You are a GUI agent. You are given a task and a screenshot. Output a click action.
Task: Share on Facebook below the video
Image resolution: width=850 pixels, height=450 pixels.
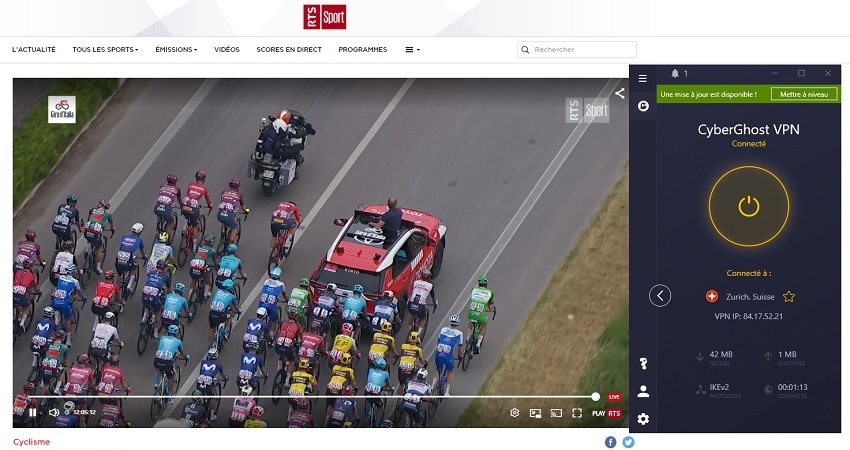pos(610,442)
